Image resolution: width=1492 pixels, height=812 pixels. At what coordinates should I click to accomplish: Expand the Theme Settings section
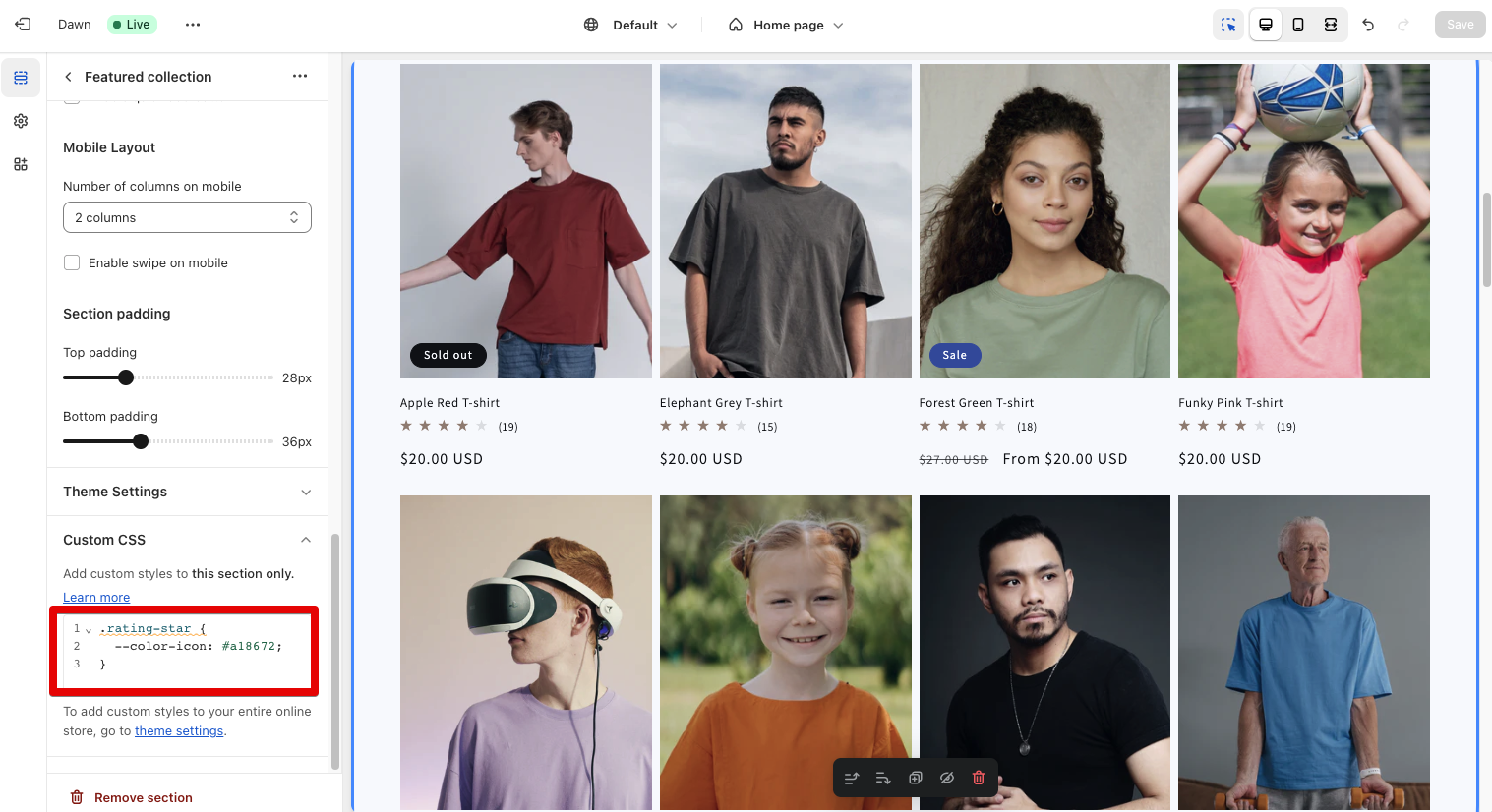coord(187,492)
